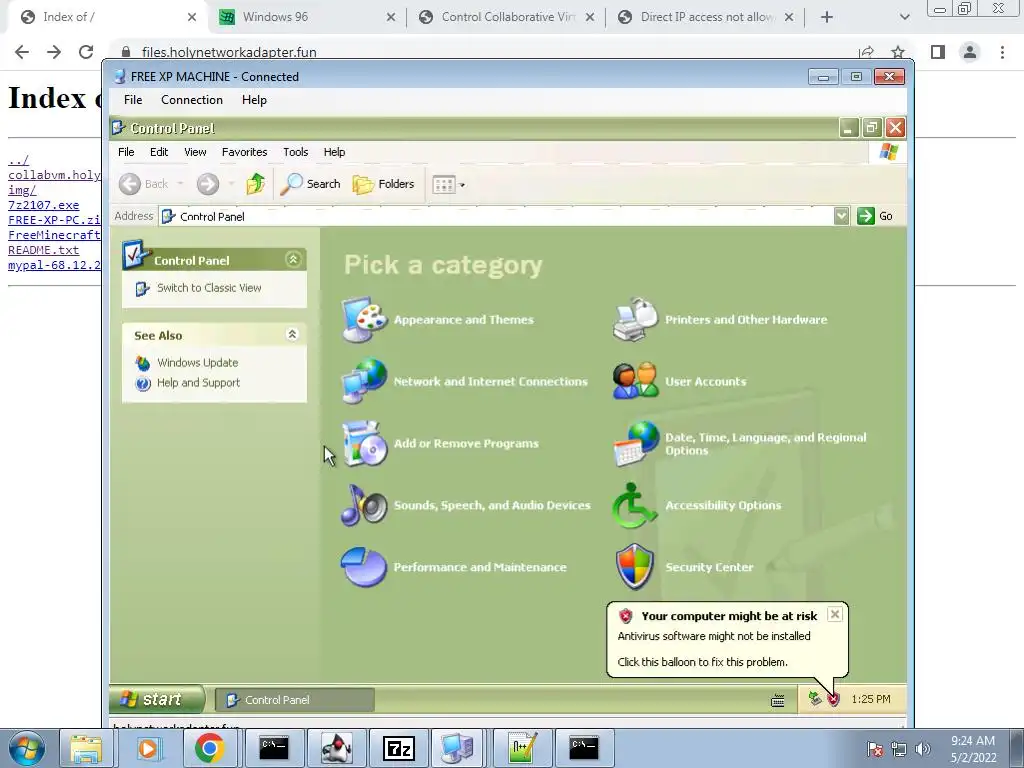The width and height of the screenshot is (1024, 768).
Task: Open the Chrome three-dot menu
Action: 1002,52
